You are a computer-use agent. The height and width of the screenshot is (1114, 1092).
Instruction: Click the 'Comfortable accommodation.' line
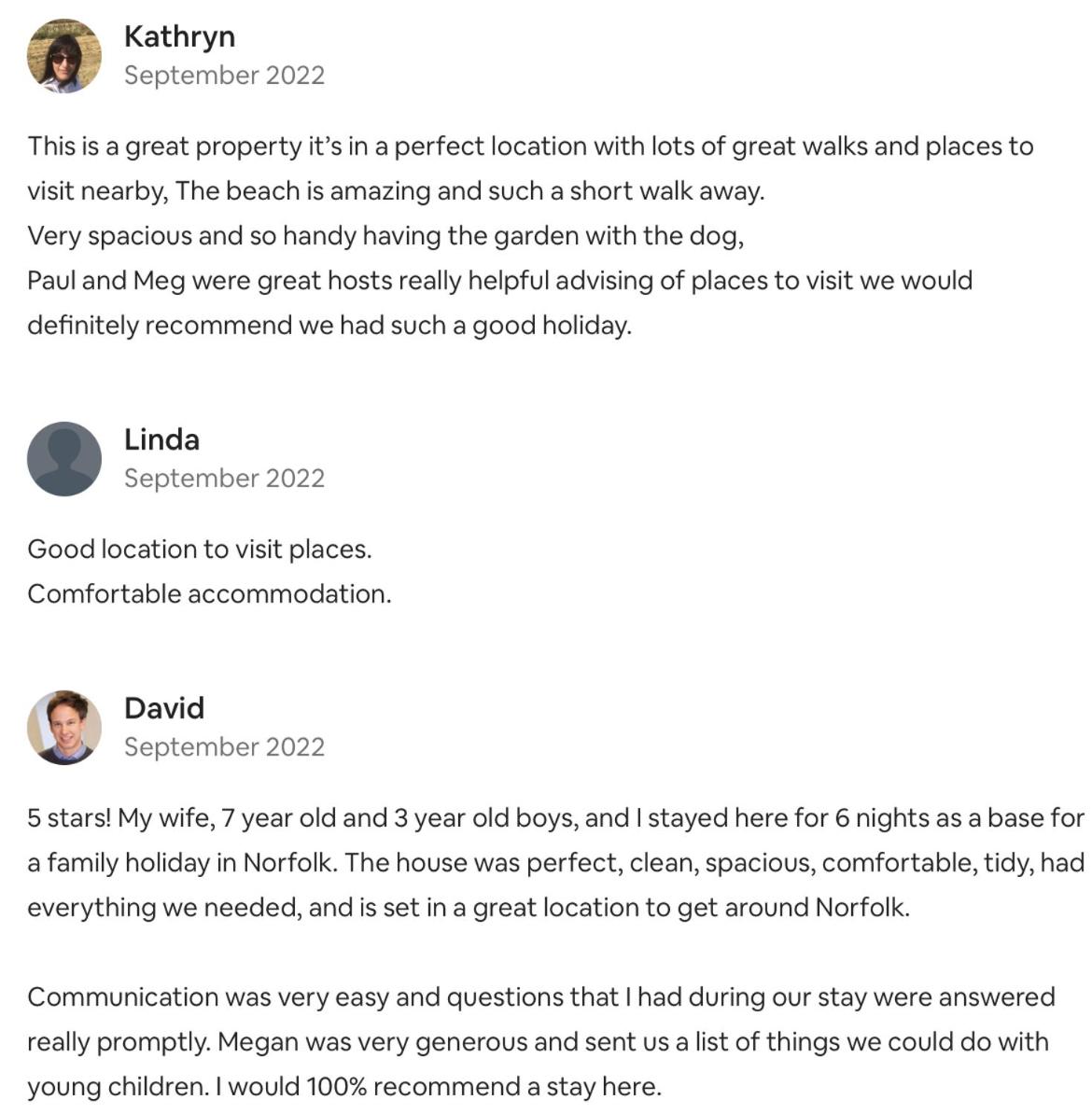(210, 594)
